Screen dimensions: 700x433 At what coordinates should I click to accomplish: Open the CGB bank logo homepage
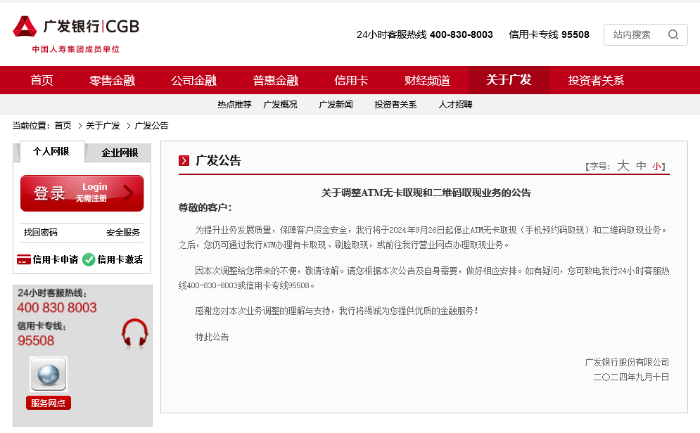pyautogui.click(x=76, y=27)
